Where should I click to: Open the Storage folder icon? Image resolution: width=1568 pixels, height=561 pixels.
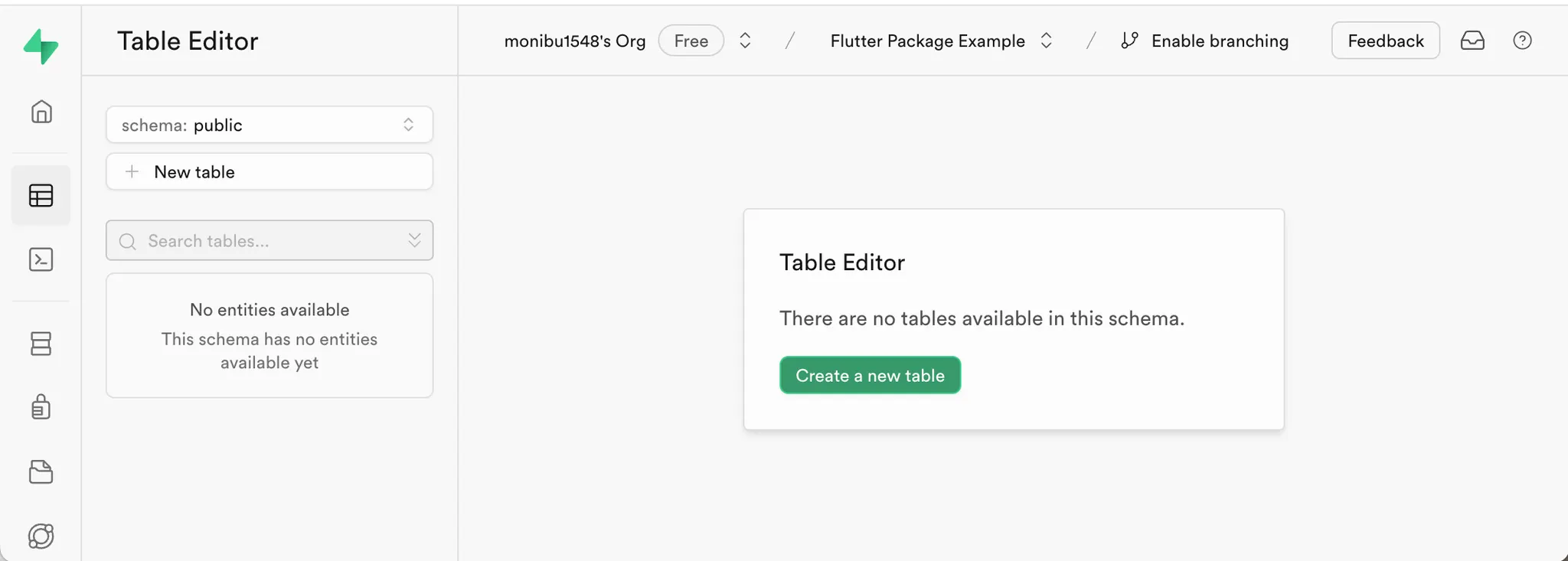coord(41,471)
